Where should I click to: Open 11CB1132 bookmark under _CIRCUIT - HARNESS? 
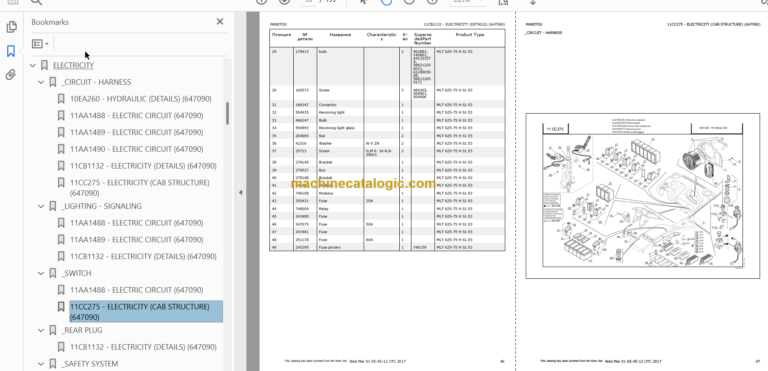click(143, 166)
